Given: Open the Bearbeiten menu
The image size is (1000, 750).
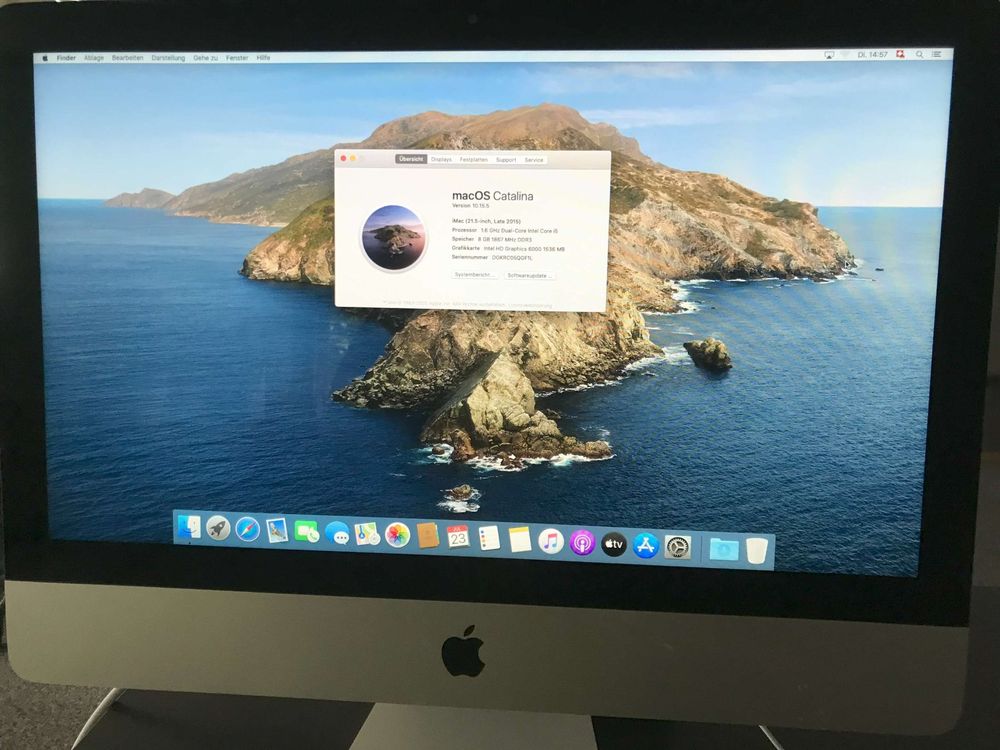Looking at the screenshot, I should coord(128,58).
